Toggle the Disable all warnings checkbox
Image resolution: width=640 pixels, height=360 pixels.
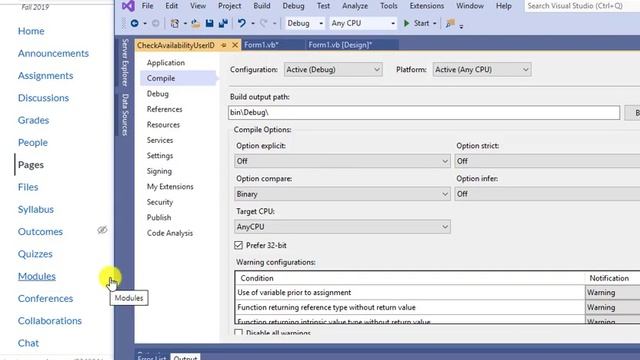239,333
